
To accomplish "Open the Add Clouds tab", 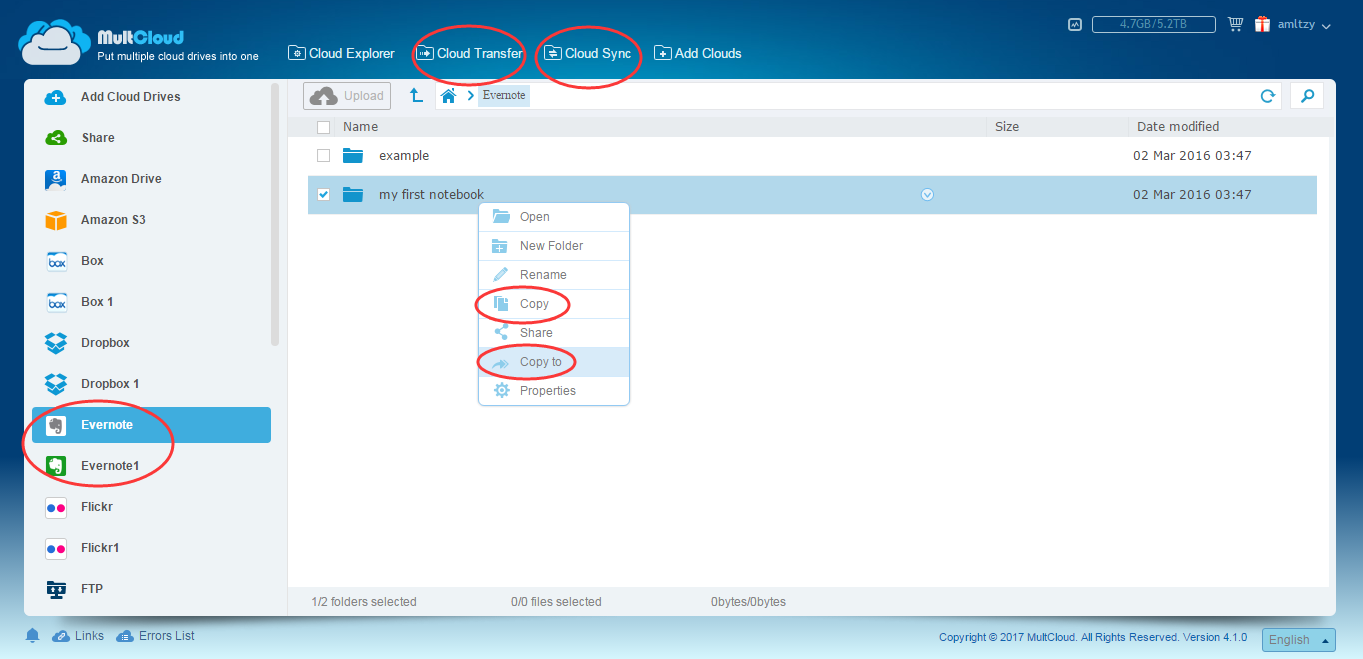I will [x=698, y=53].
